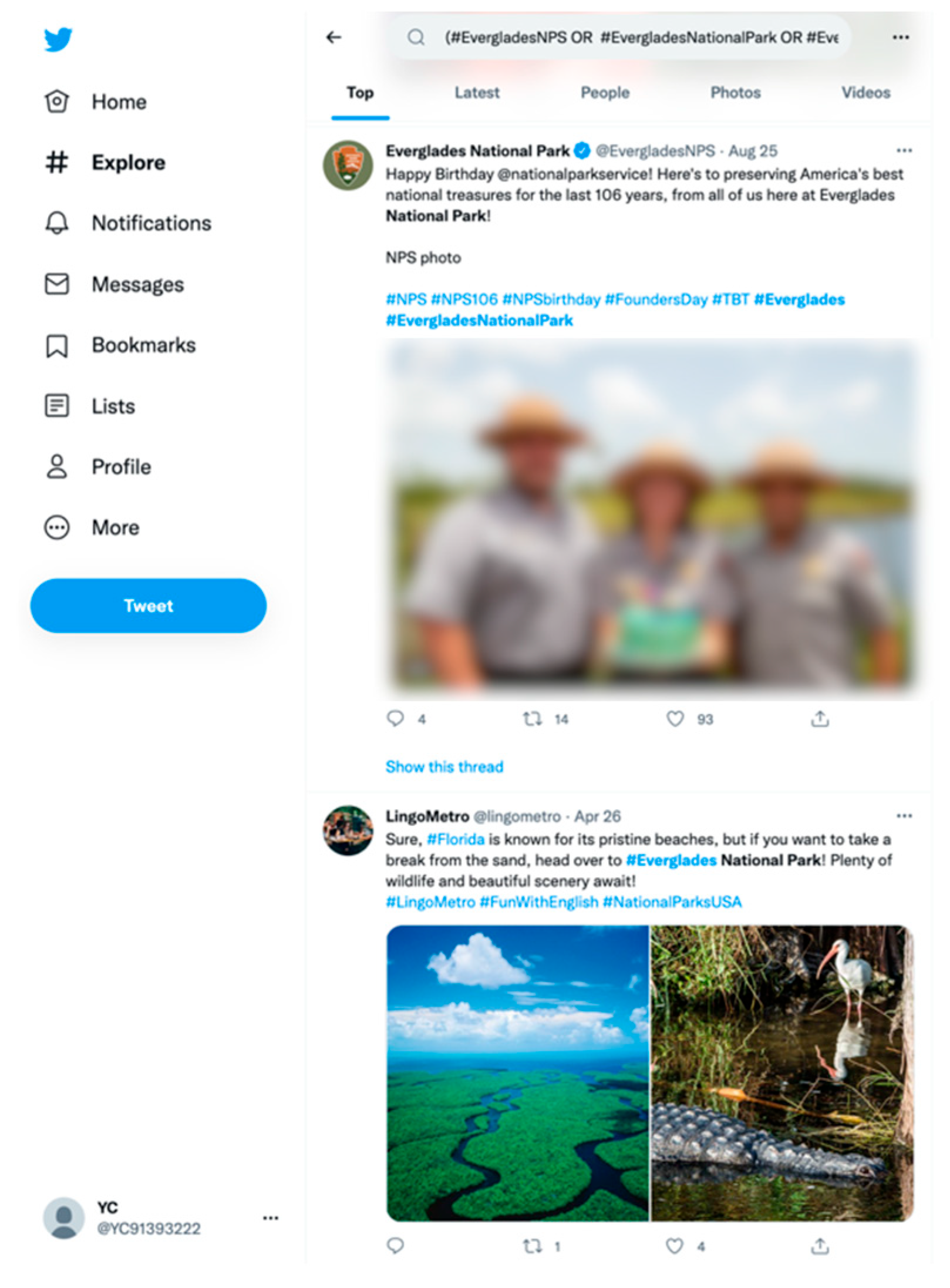Image resolution: width=950 pixels, height=1288 pixels.
Task: Switch to the Photos tab
Action: (x=735, y=93)
